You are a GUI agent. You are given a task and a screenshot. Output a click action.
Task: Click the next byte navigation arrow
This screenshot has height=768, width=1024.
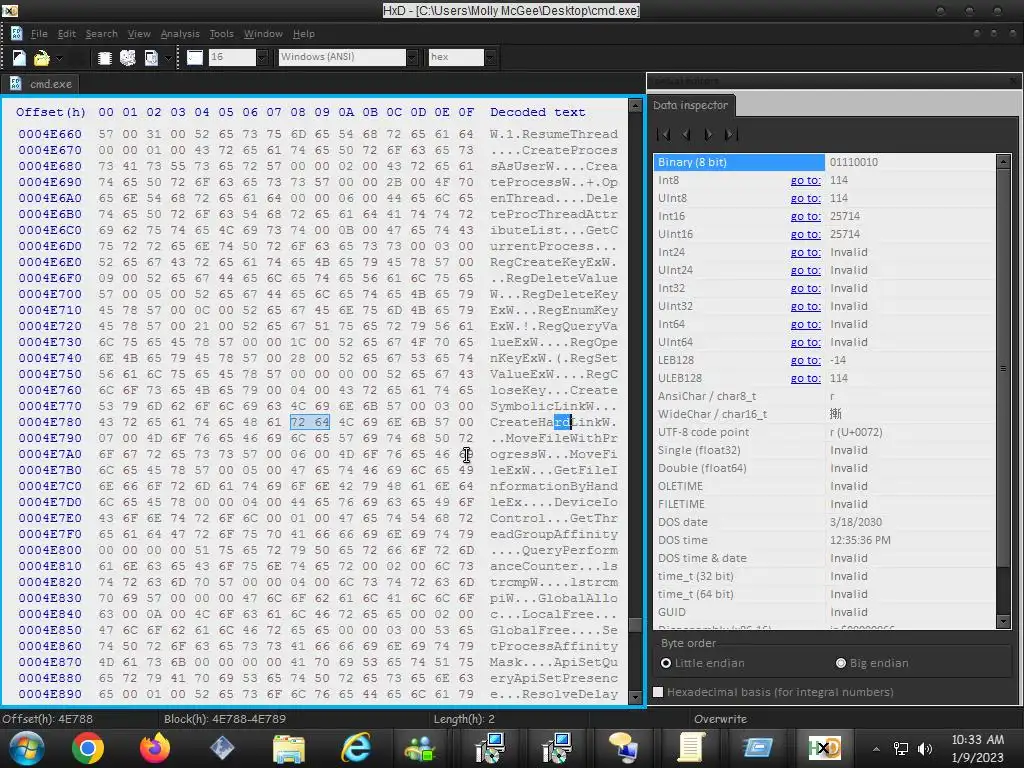[708, 135]
